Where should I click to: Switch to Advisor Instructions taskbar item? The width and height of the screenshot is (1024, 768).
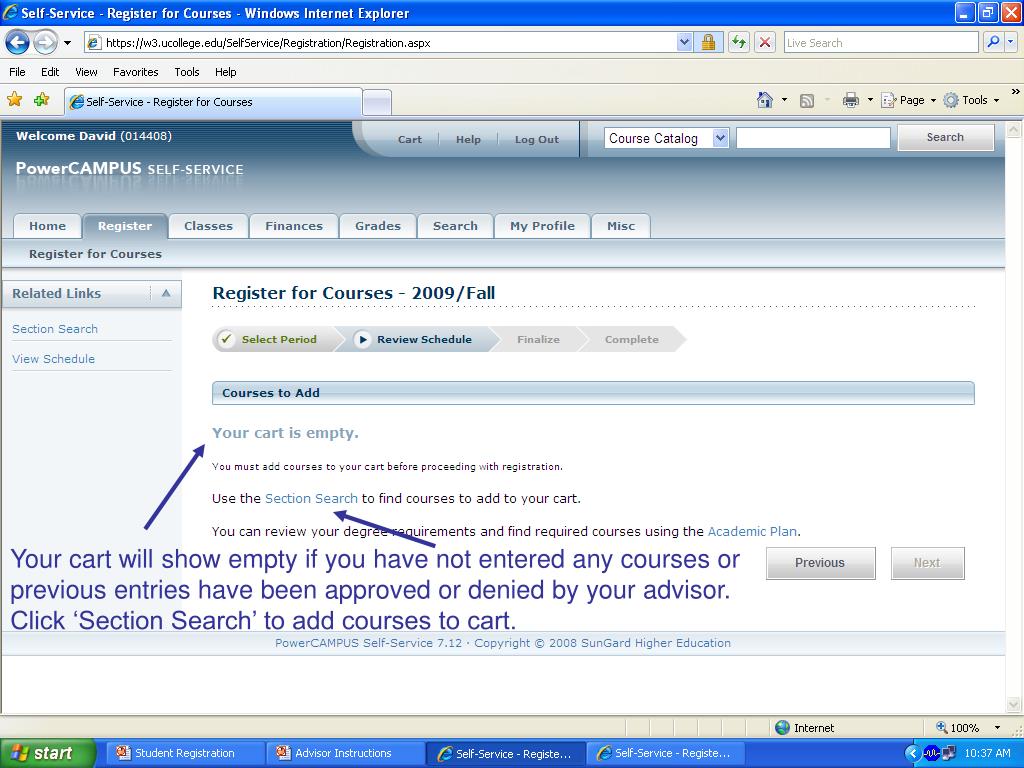343,753
